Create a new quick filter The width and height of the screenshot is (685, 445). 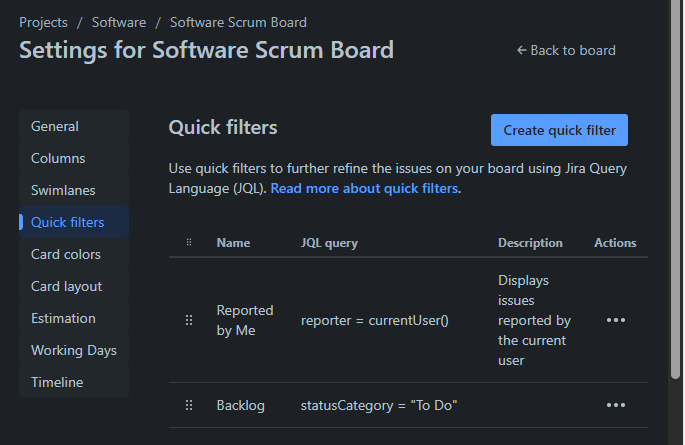[x=559, y=130]
